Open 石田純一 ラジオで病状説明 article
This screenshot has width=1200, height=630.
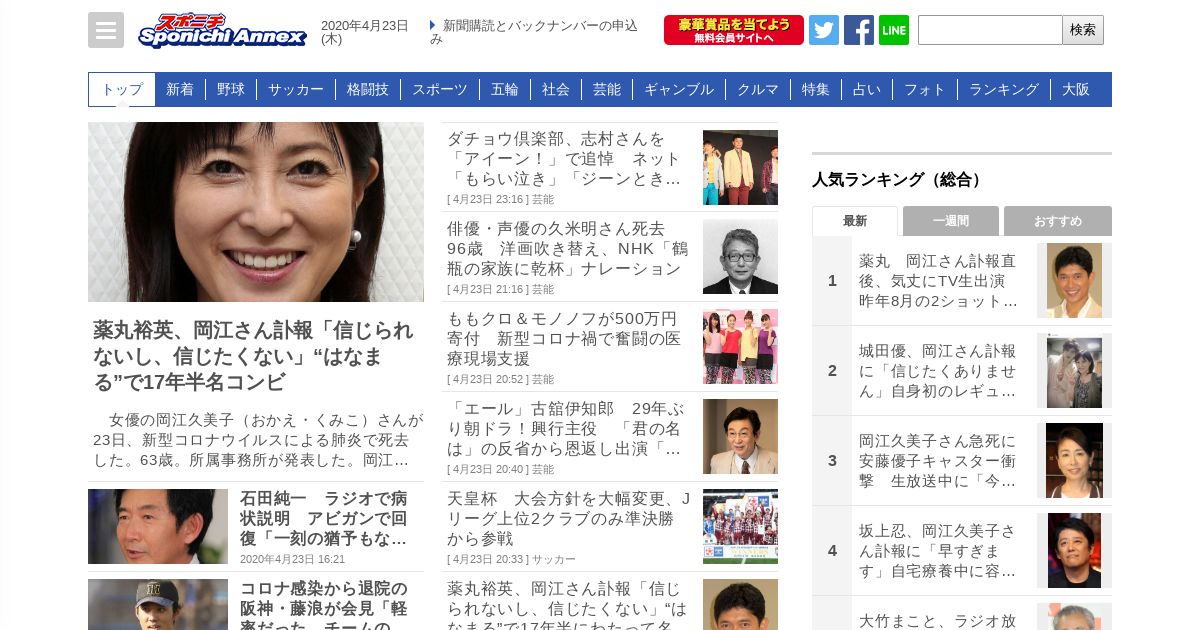[x=324, y=518]
